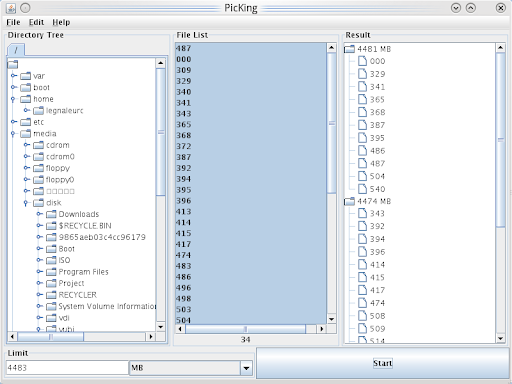The image size is (512, 384).
Task: Click the 4474 MB result group folder icon
Action: click(x=349, y=201)
